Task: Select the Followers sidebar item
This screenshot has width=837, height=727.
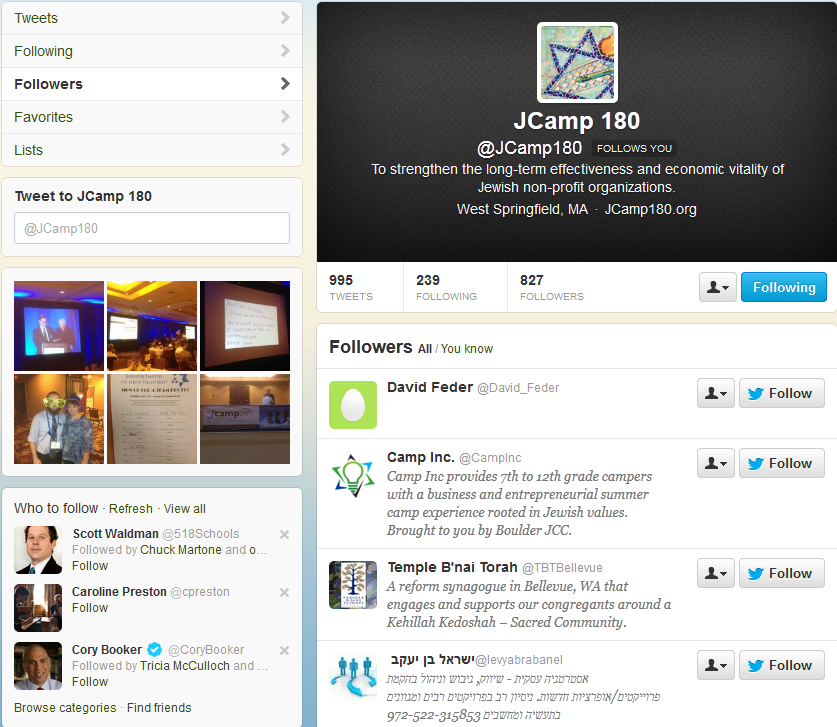Action: pyautogui.click(x=152, y=84)
